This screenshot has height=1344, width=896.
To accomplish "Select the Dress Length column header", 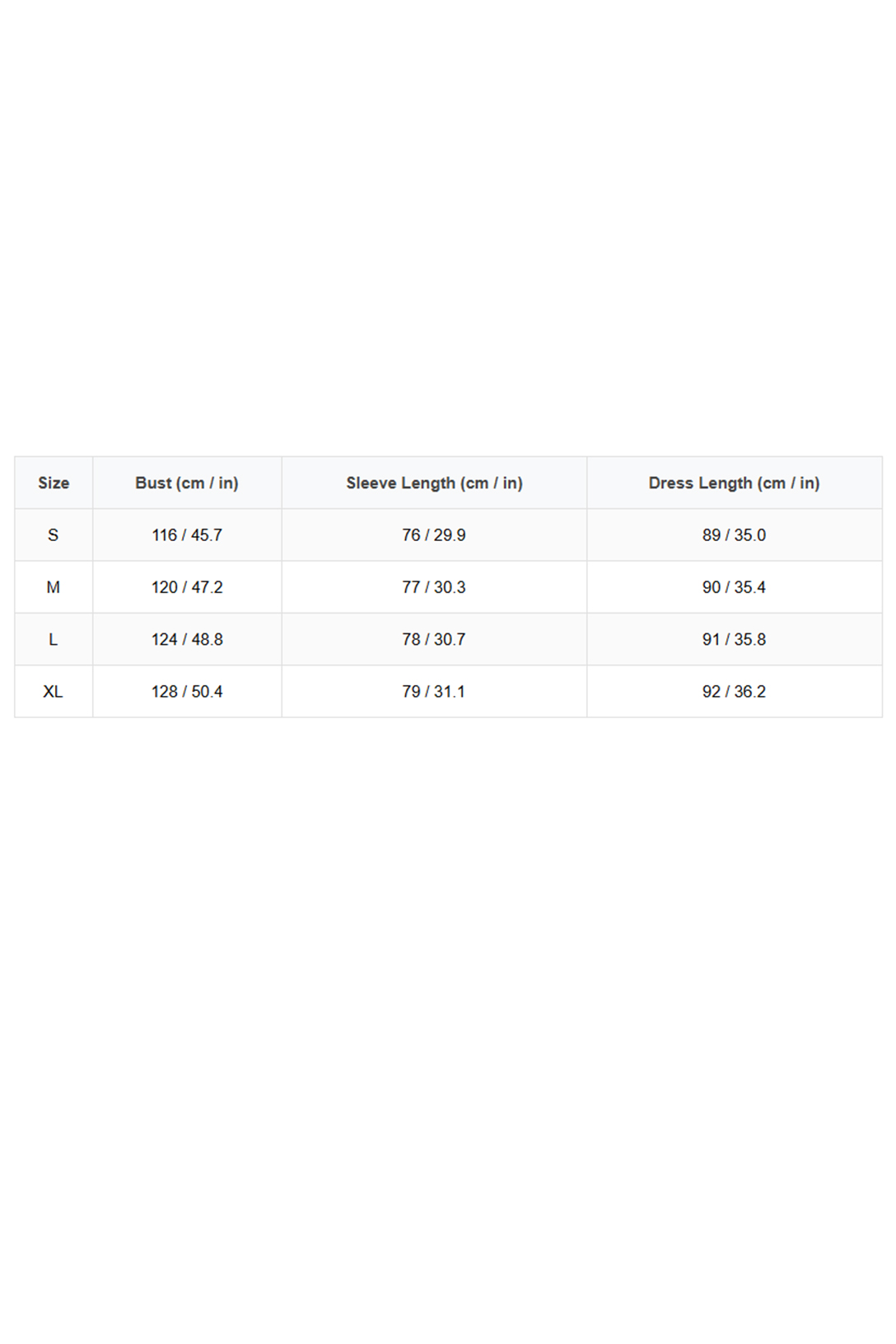I will coord(734,483).
